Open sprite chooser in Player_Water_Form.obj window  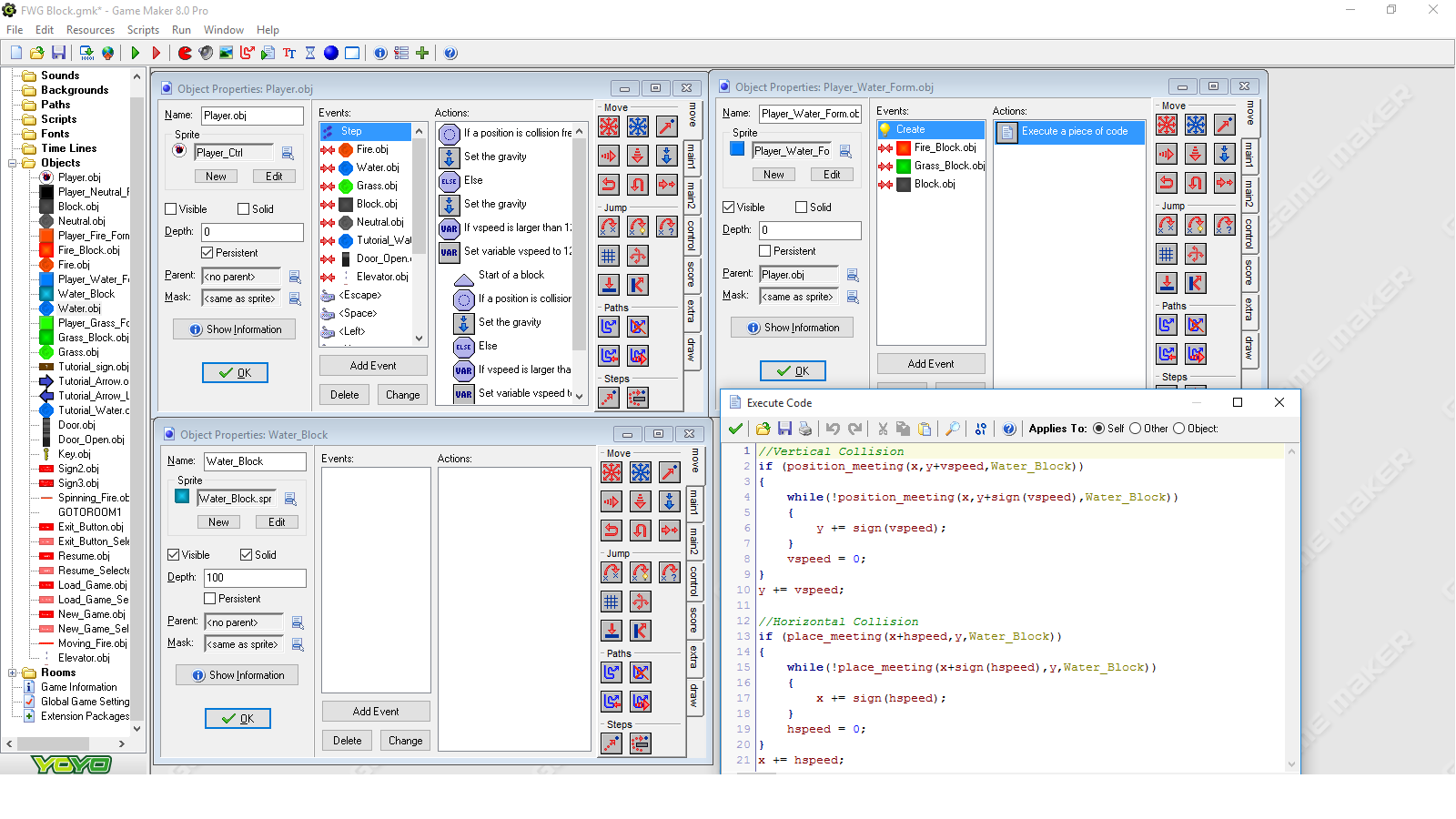pyautogui.click(x=845, y=151)
